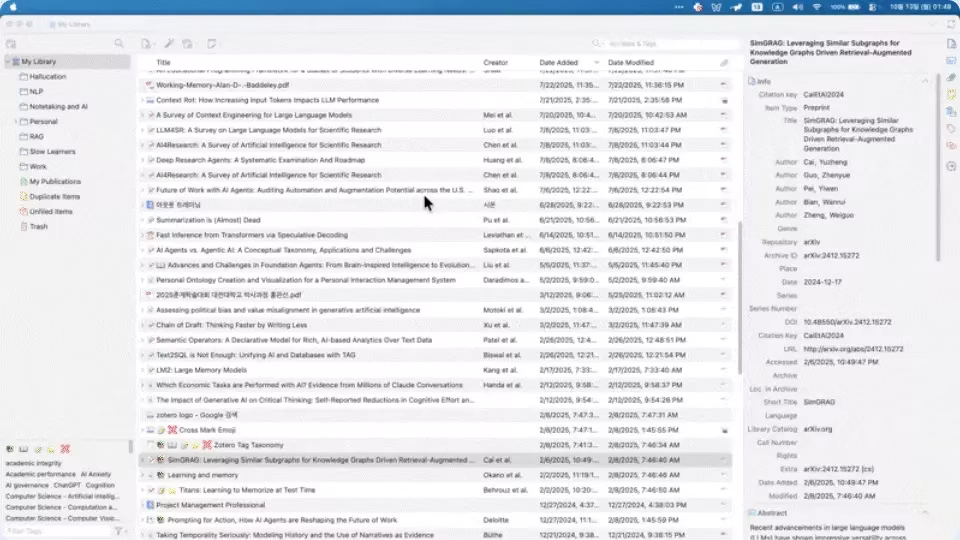Show Unfiled Items
The image size is (960, 540).
69,212
